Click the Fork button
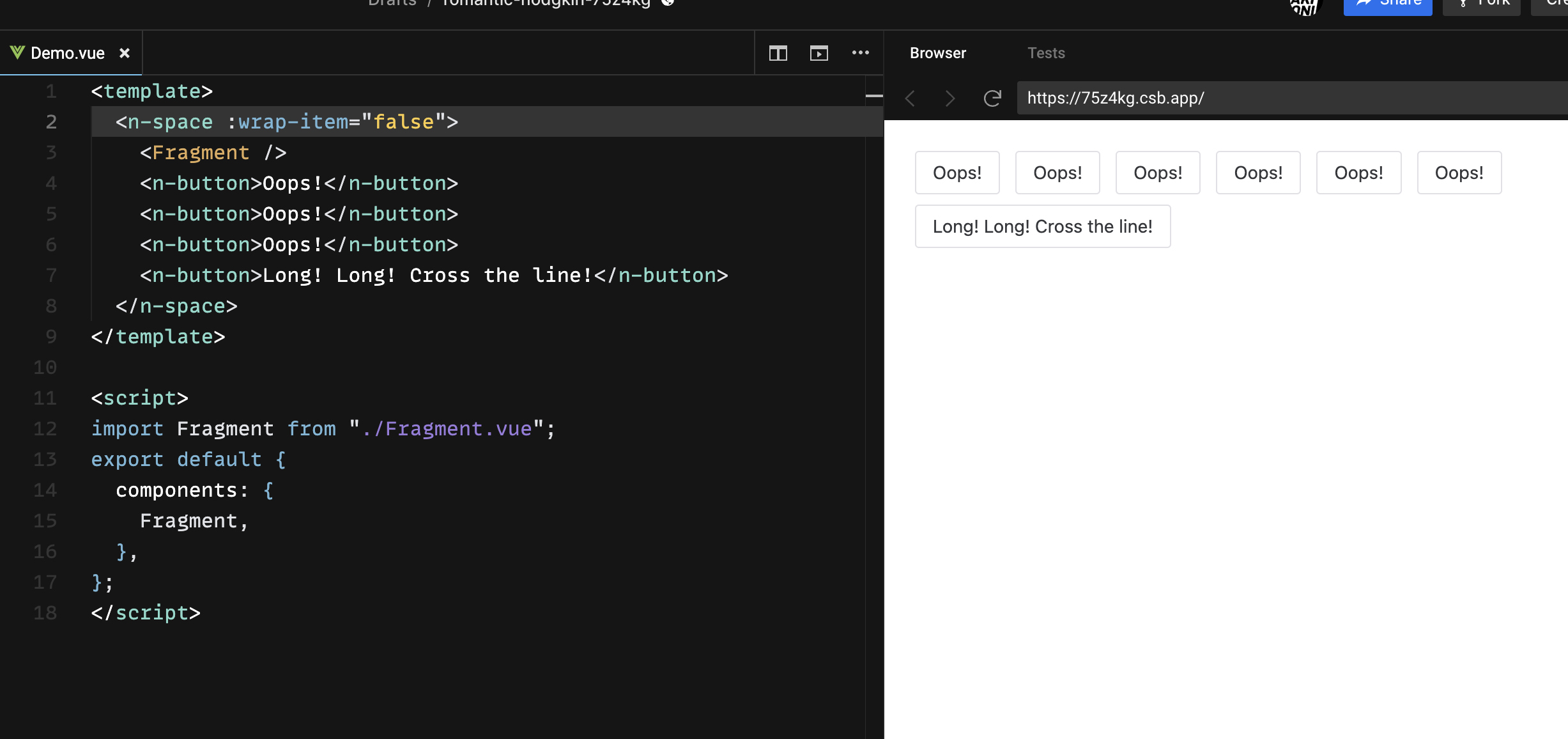1568x739 pixels. click(1482, 4)
